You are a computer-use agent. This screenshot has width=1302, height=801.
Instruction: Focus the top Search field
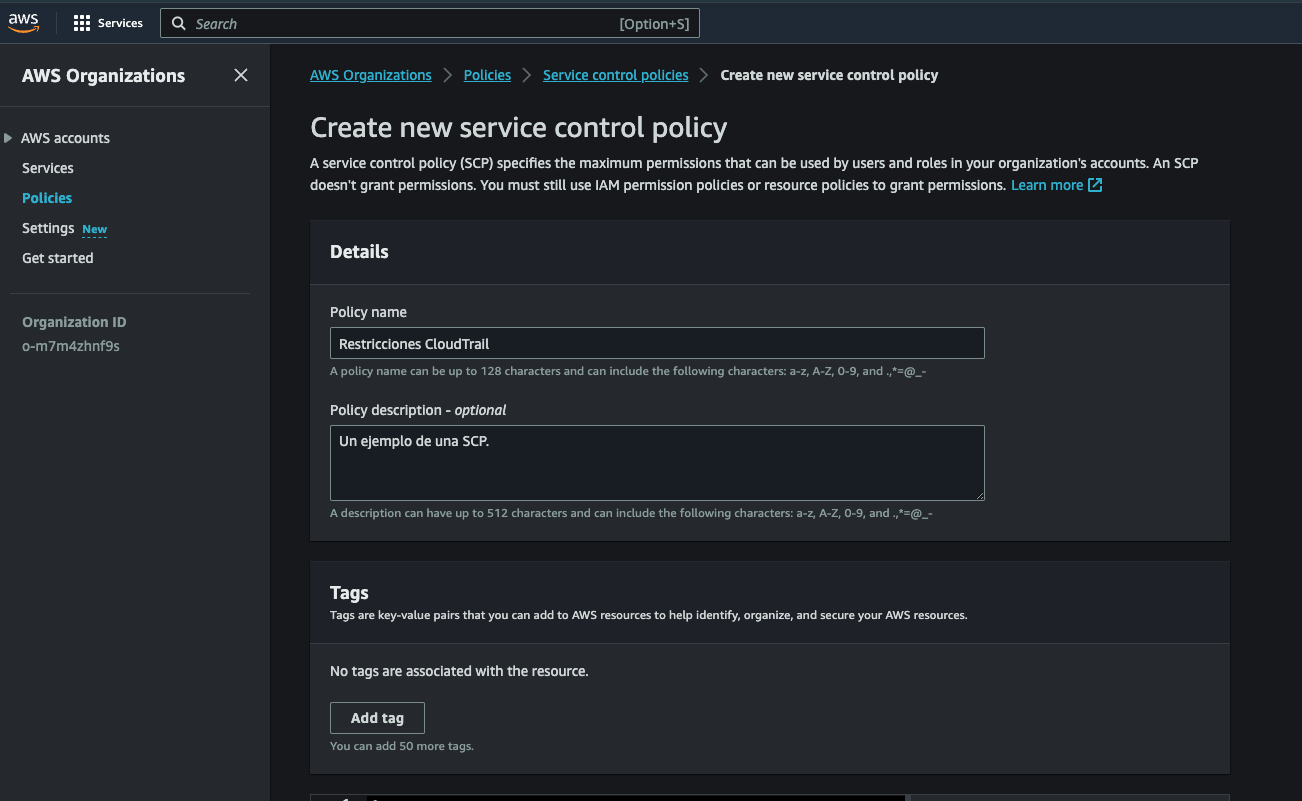[x=430, y=23]
